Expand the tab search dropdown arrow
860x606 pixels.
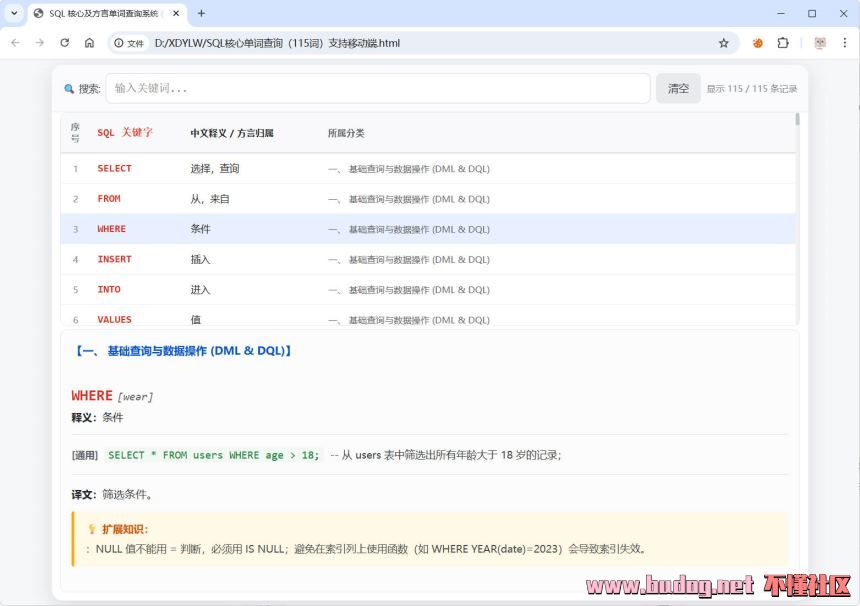pyautogui.click(x=14, y=13)
